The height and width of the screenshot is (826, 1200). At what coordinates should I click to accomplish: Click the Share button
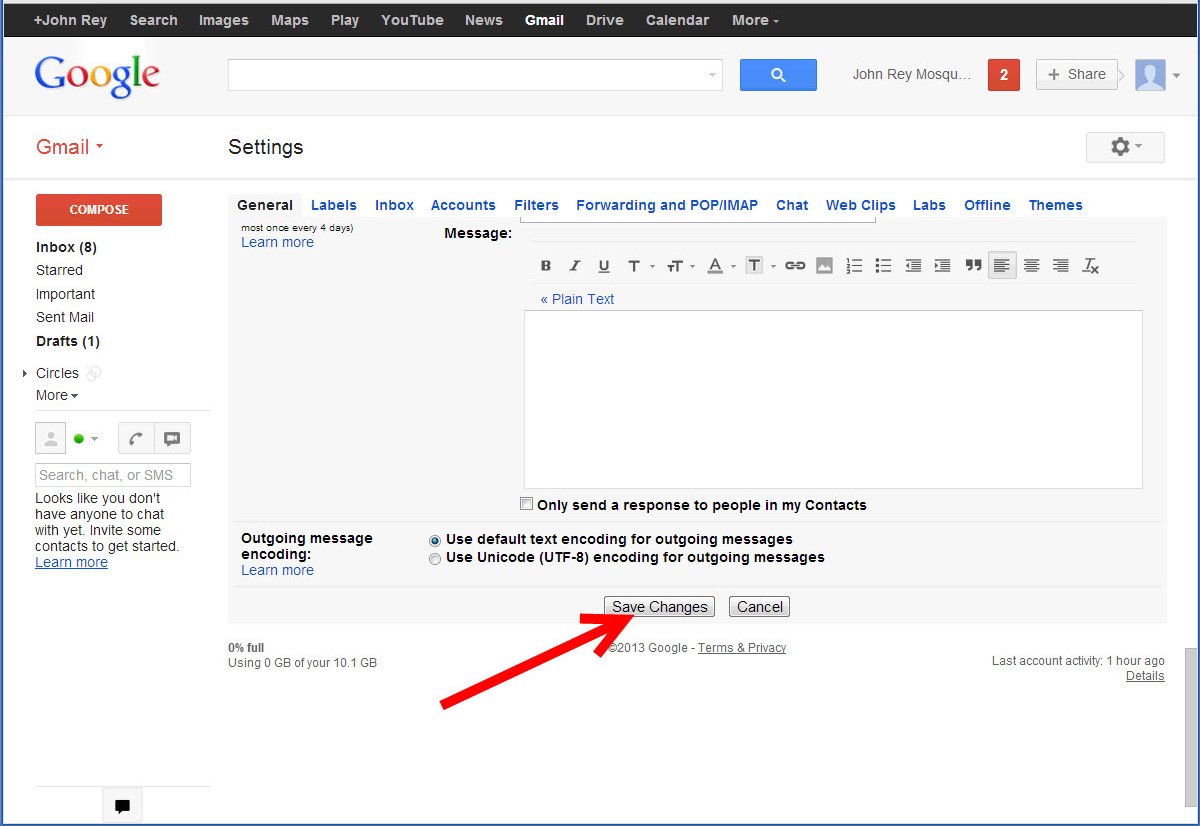click(1076, 74)
